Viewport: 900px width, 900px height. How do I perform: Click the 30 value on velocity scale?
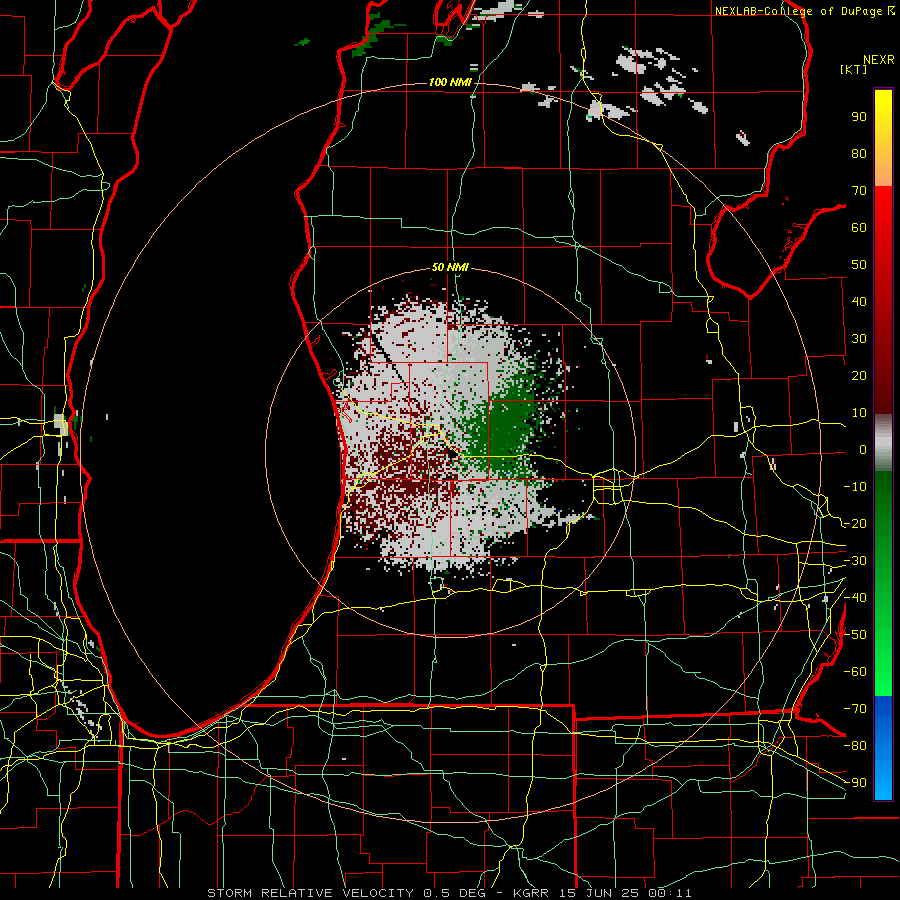[859, 339]
